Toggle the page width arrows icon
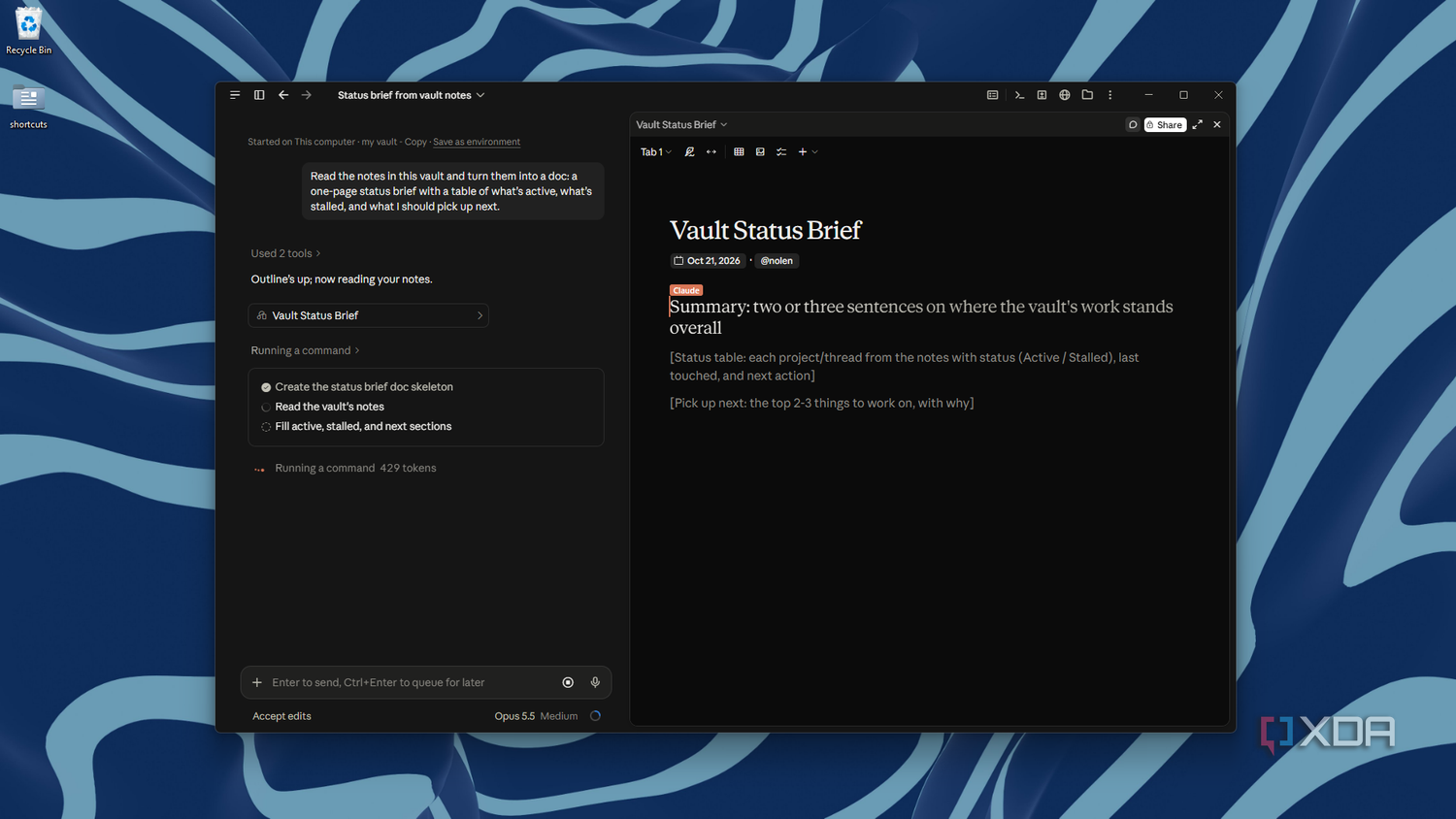Image resolution: width=1456 pixels, height=819 pixels. tap(711, 151)
